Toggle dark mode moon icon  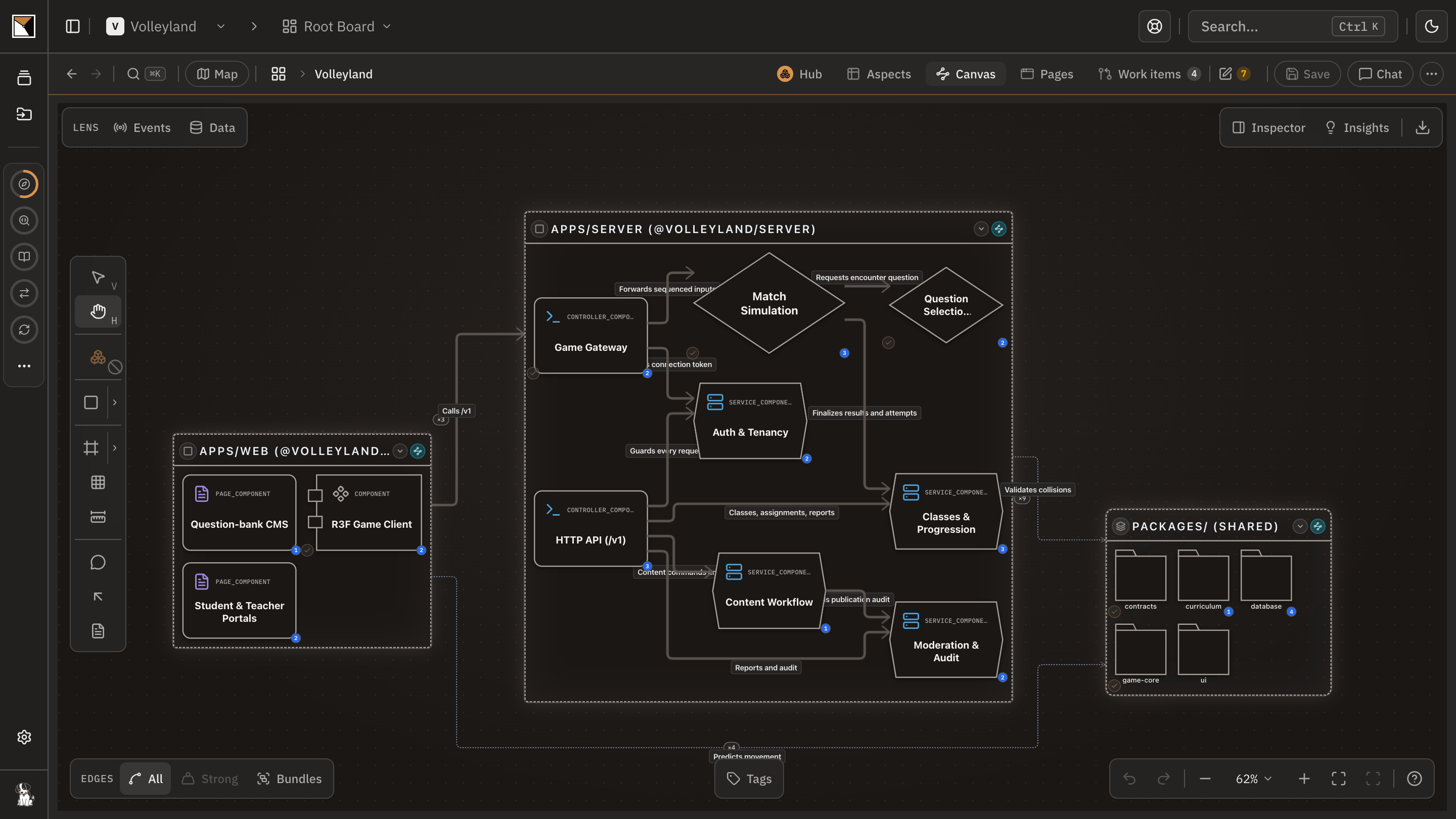(1432, 27)
